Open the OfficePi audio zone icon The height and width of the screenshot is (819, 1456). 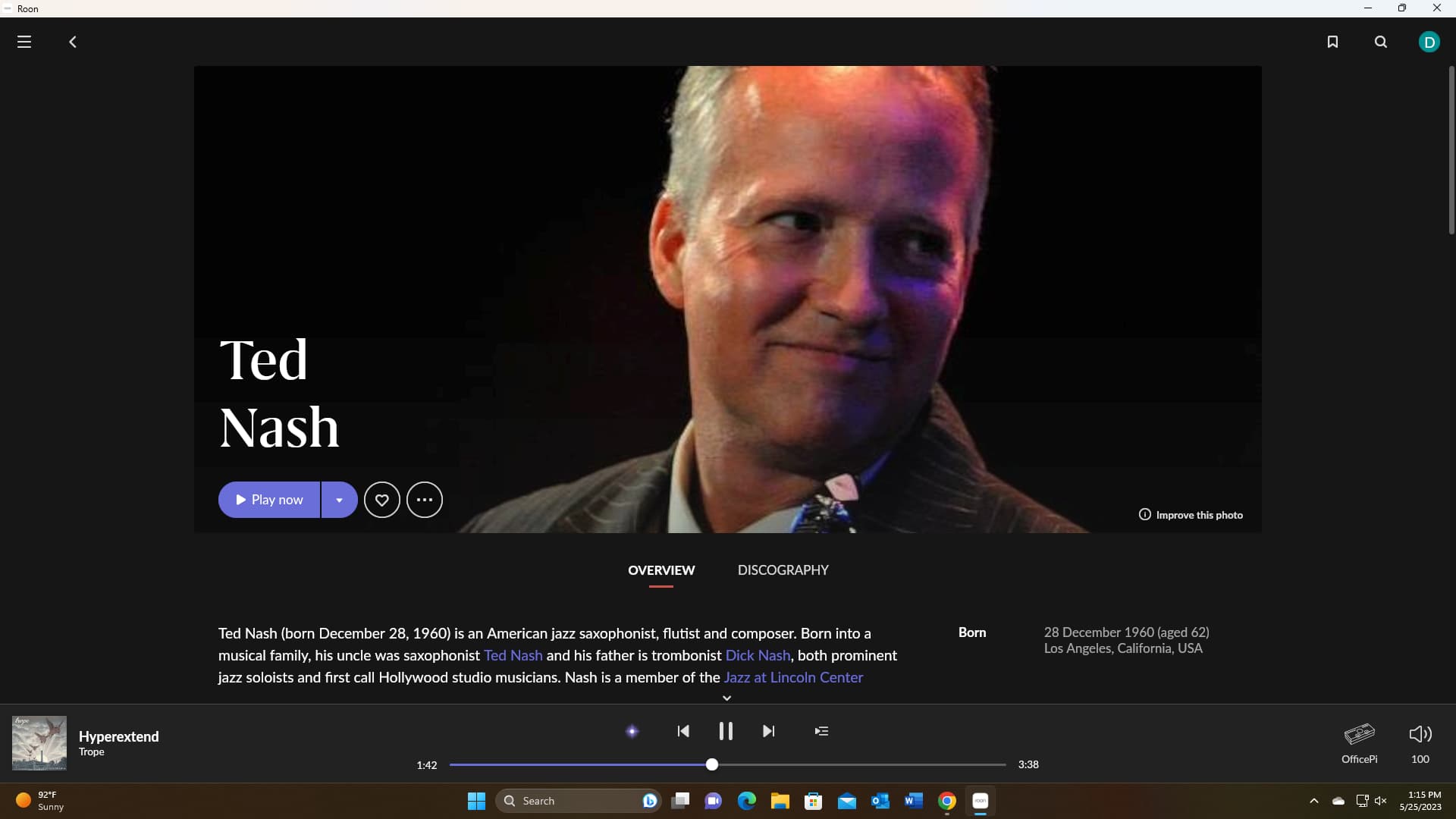[x=1359, y=734]
